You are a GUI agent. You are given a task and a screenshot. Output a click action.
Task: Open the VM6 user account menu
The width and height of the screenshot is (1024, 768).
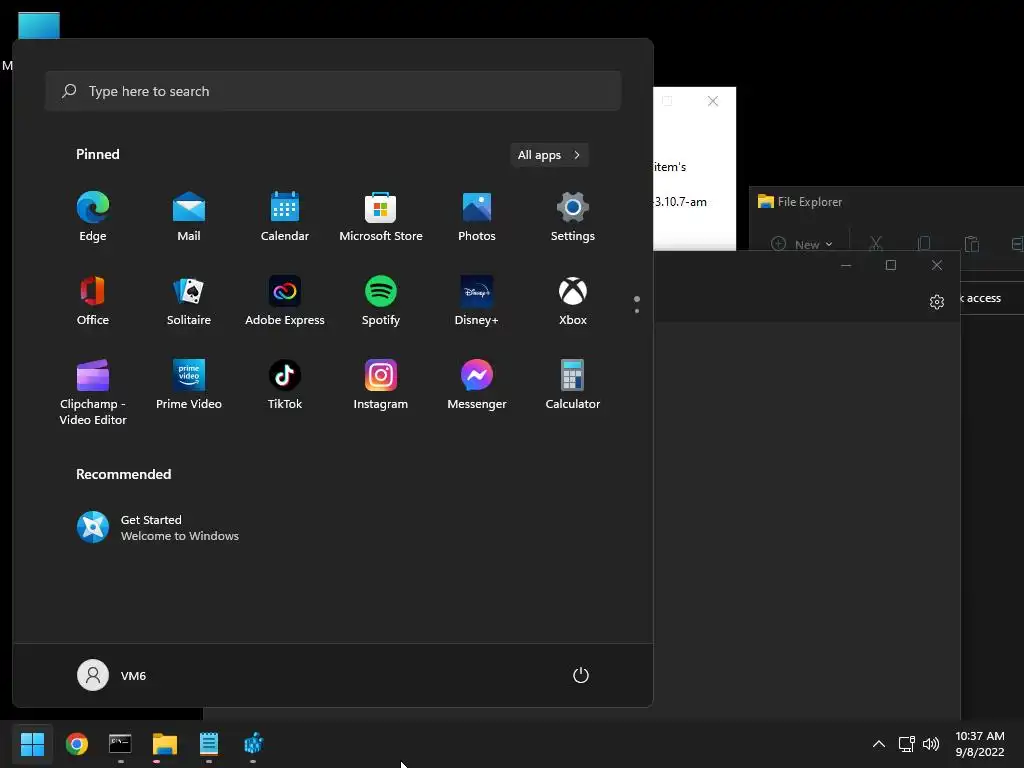pos(112,675)
